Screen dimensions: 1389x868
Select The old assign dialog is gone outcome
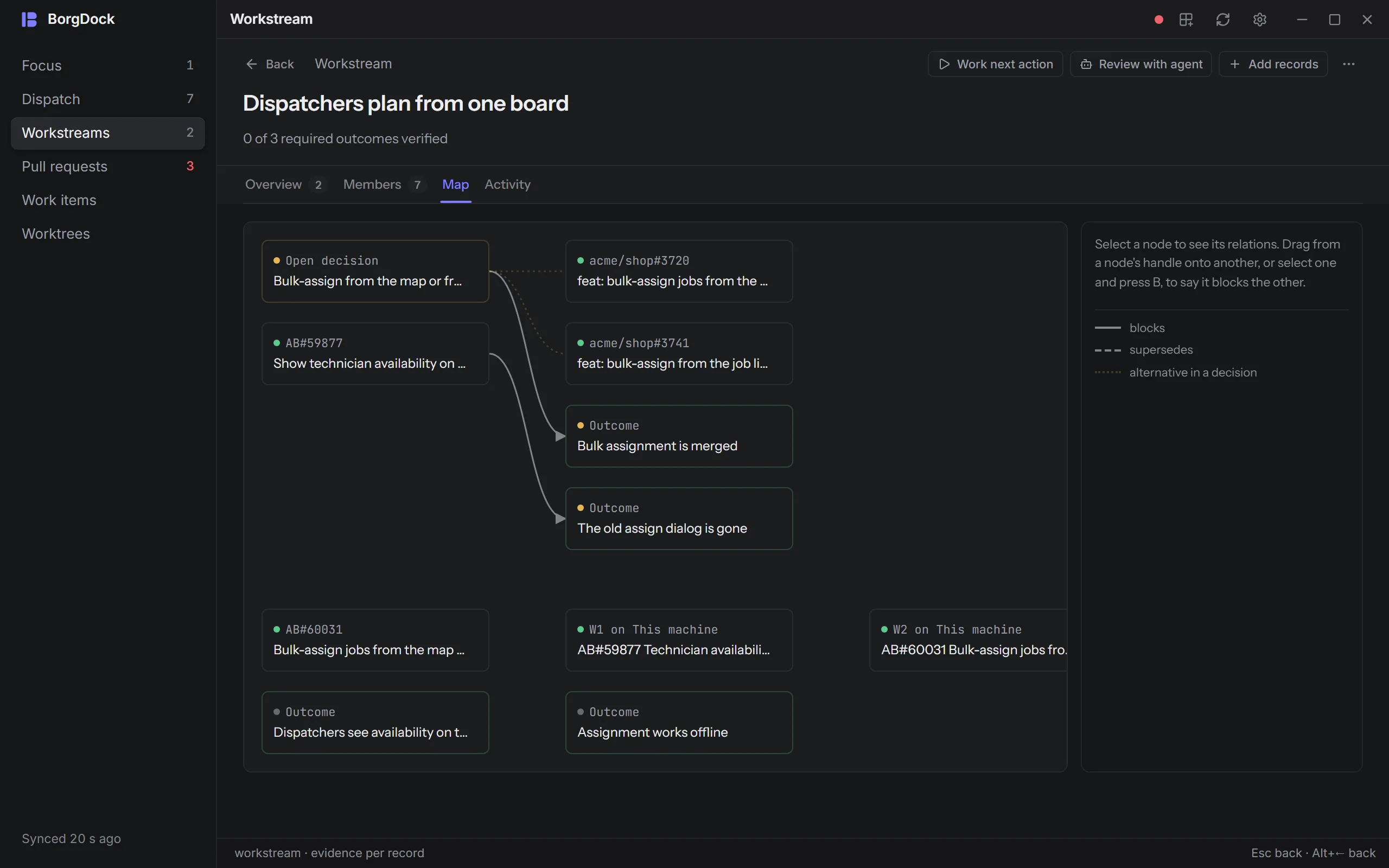click(x=679, y=519)
